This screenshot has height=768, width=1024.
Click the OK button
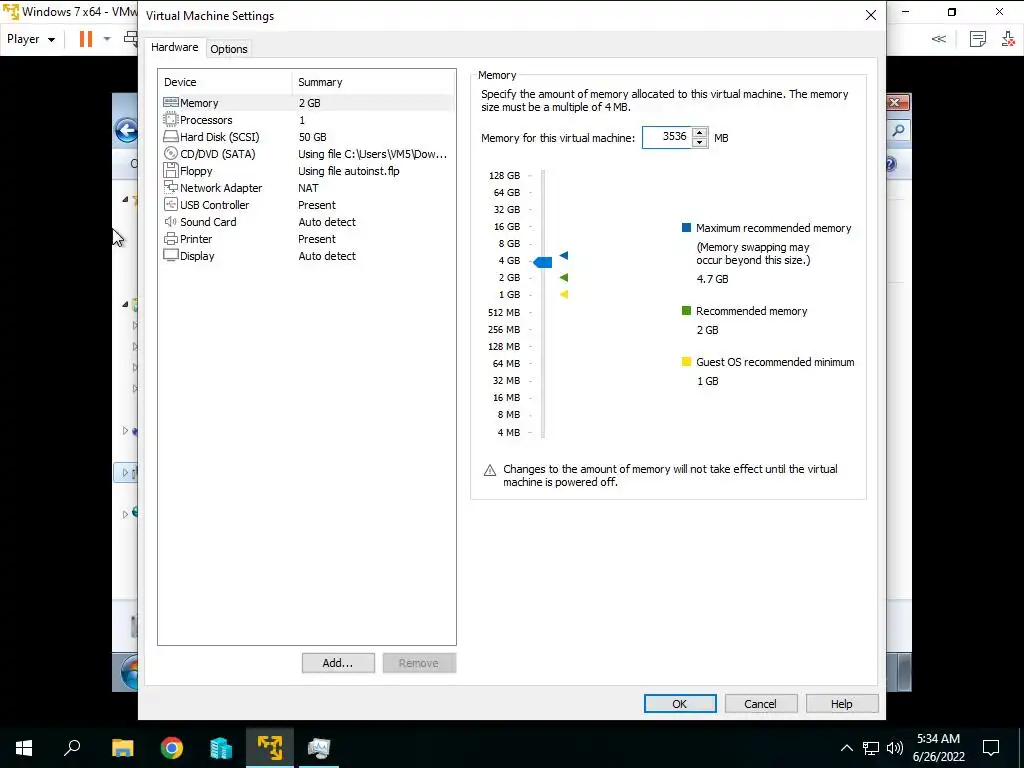coord(680,703)
